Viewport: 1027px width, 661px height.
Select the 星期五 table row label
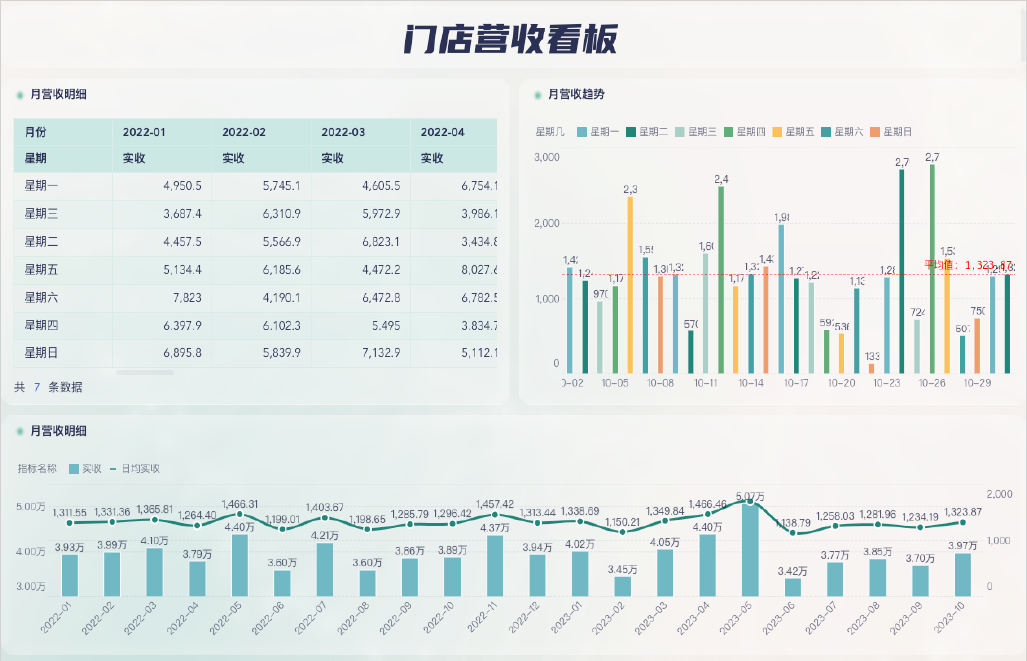pos(41,268)
